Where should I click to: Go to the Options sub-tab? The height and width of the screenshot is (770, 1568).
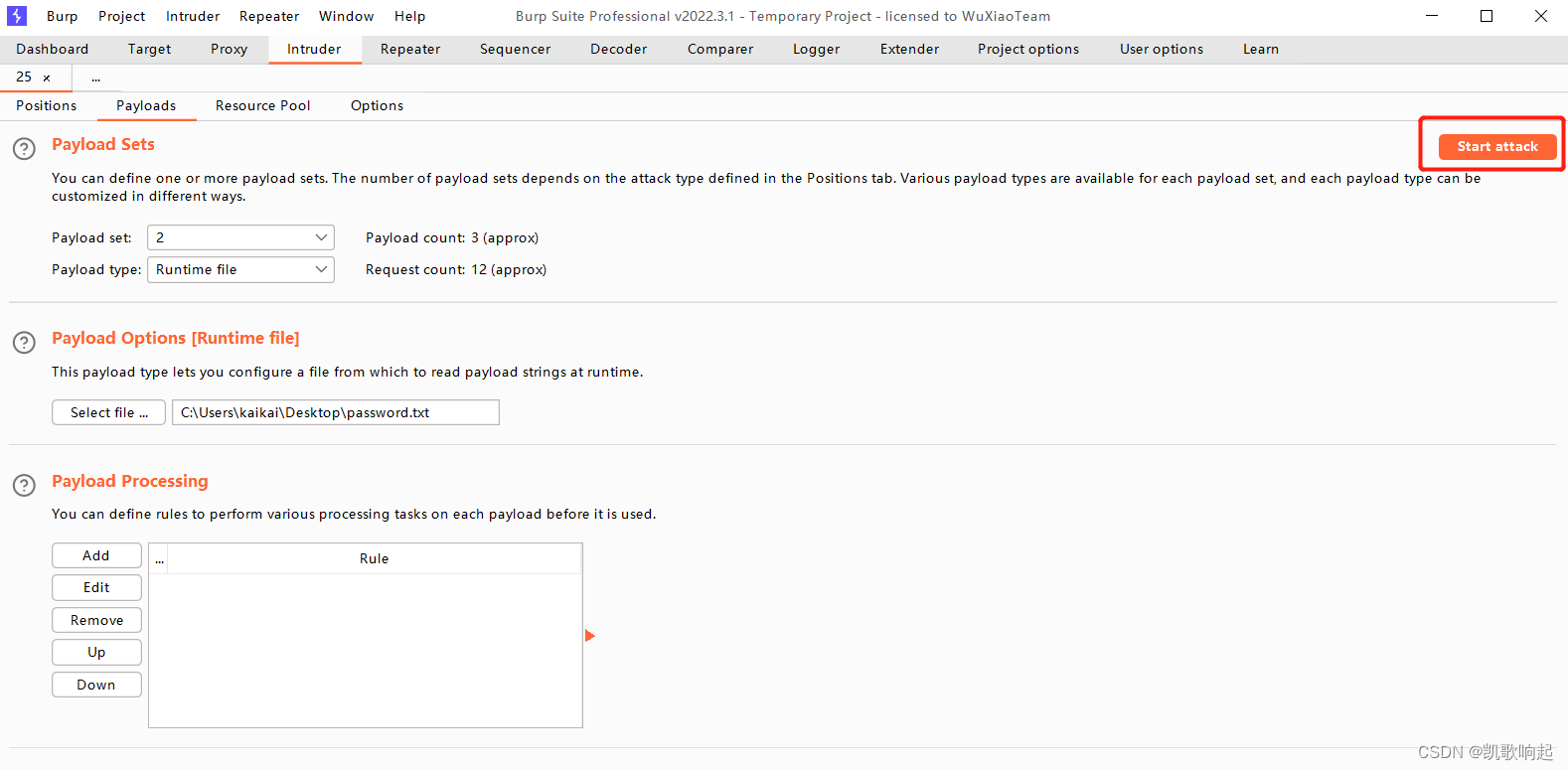(x=377, y=105)
